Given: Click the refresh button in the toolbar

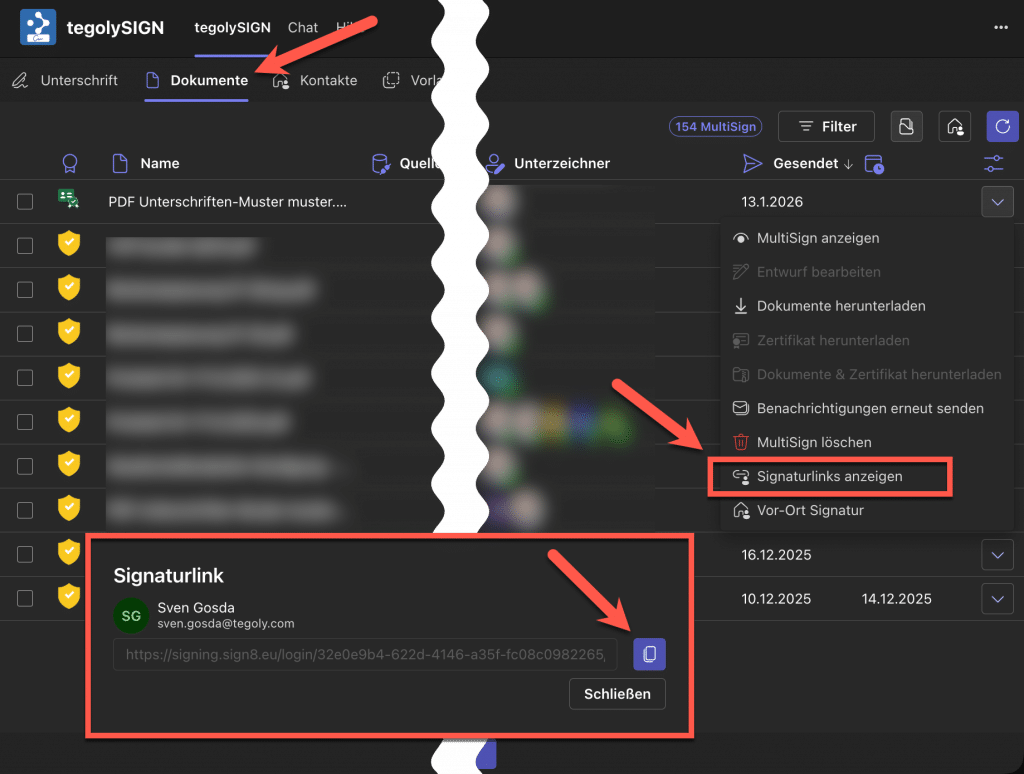Looking at the screenshot, I should pos(1002,126).
